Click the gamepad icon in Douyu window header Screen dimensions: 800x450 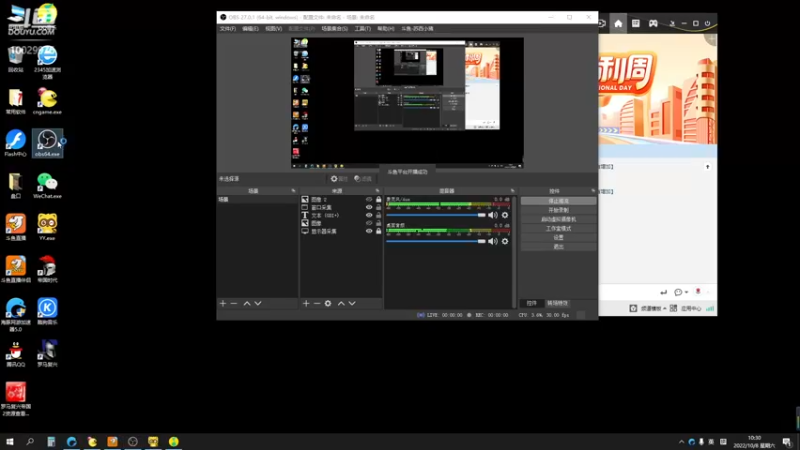tap(653, 23)
